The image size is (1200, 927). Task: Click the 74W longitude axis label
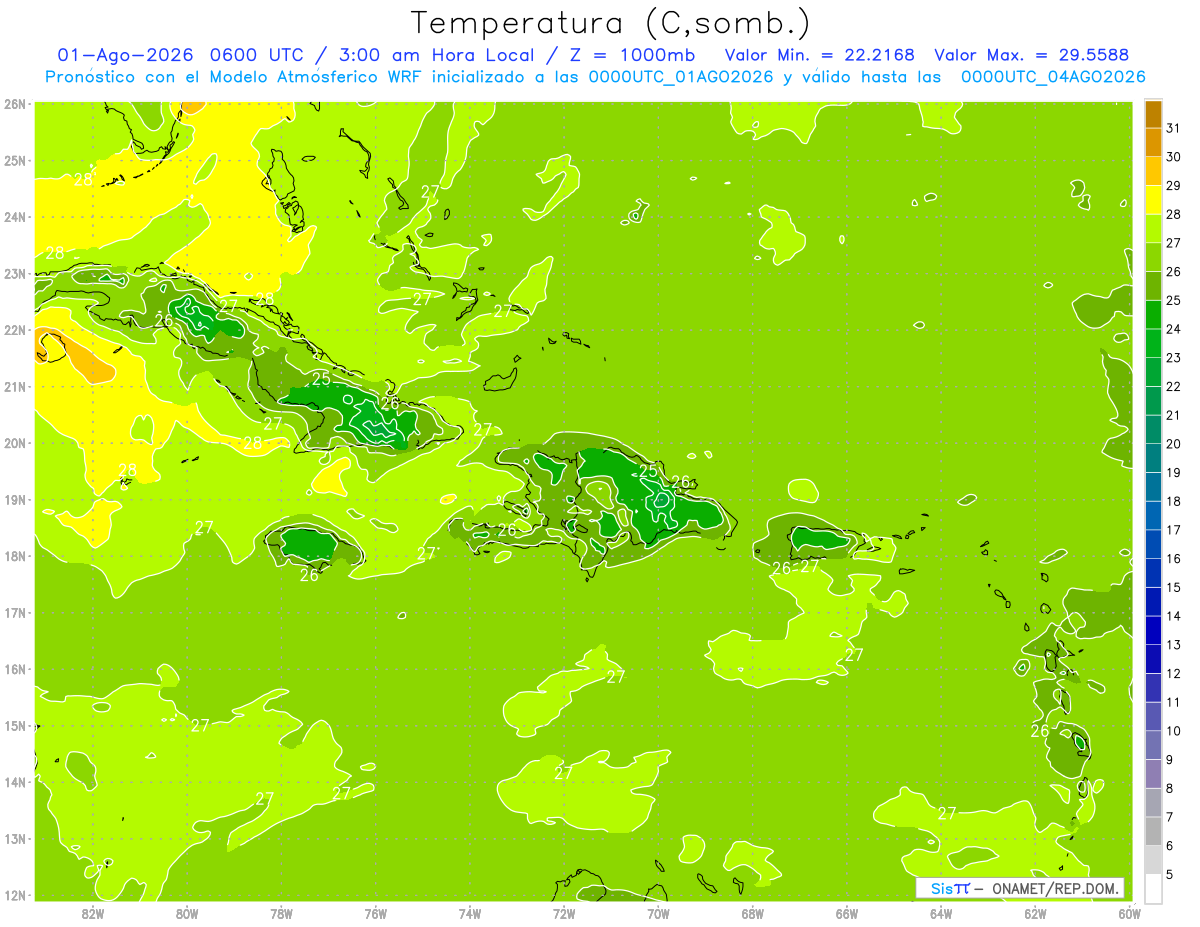click(x=470, y=913)
